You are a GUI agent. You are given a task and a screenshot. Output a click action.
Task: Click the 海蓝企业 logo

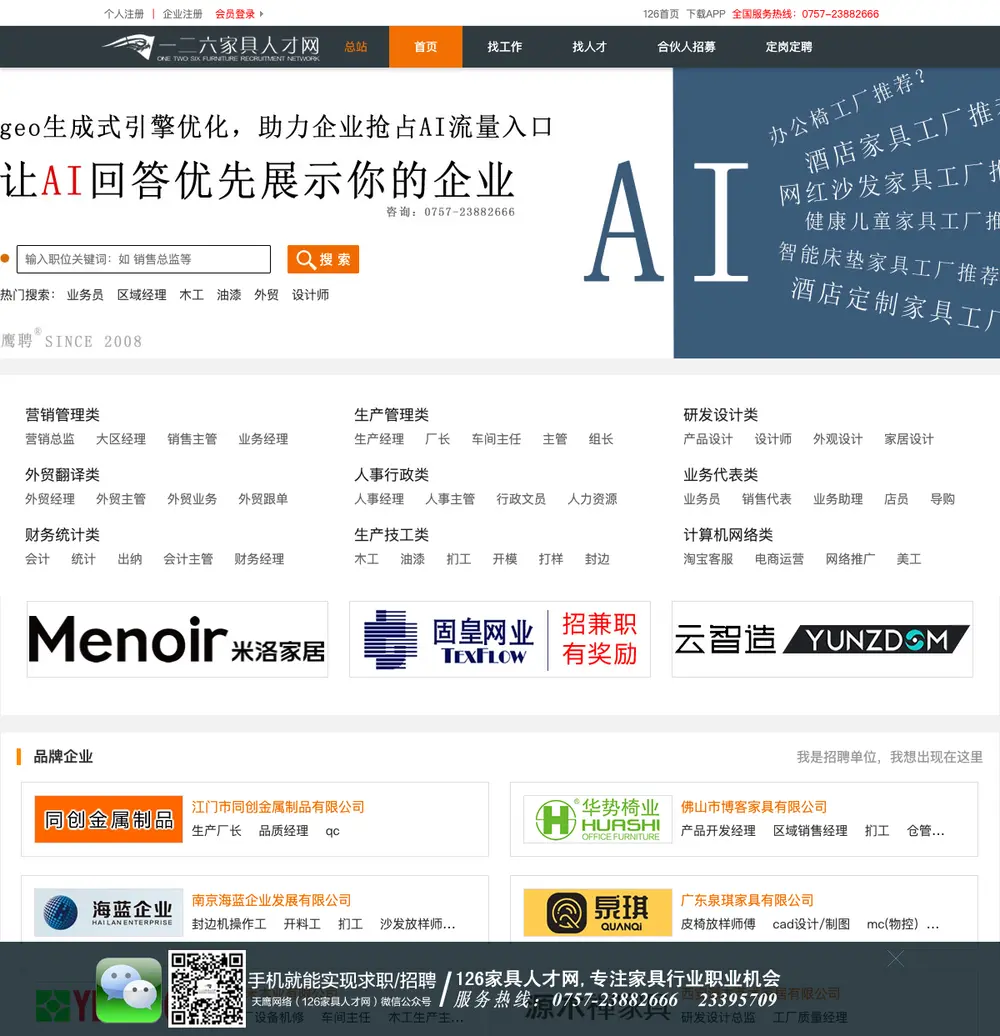point(108,912)
